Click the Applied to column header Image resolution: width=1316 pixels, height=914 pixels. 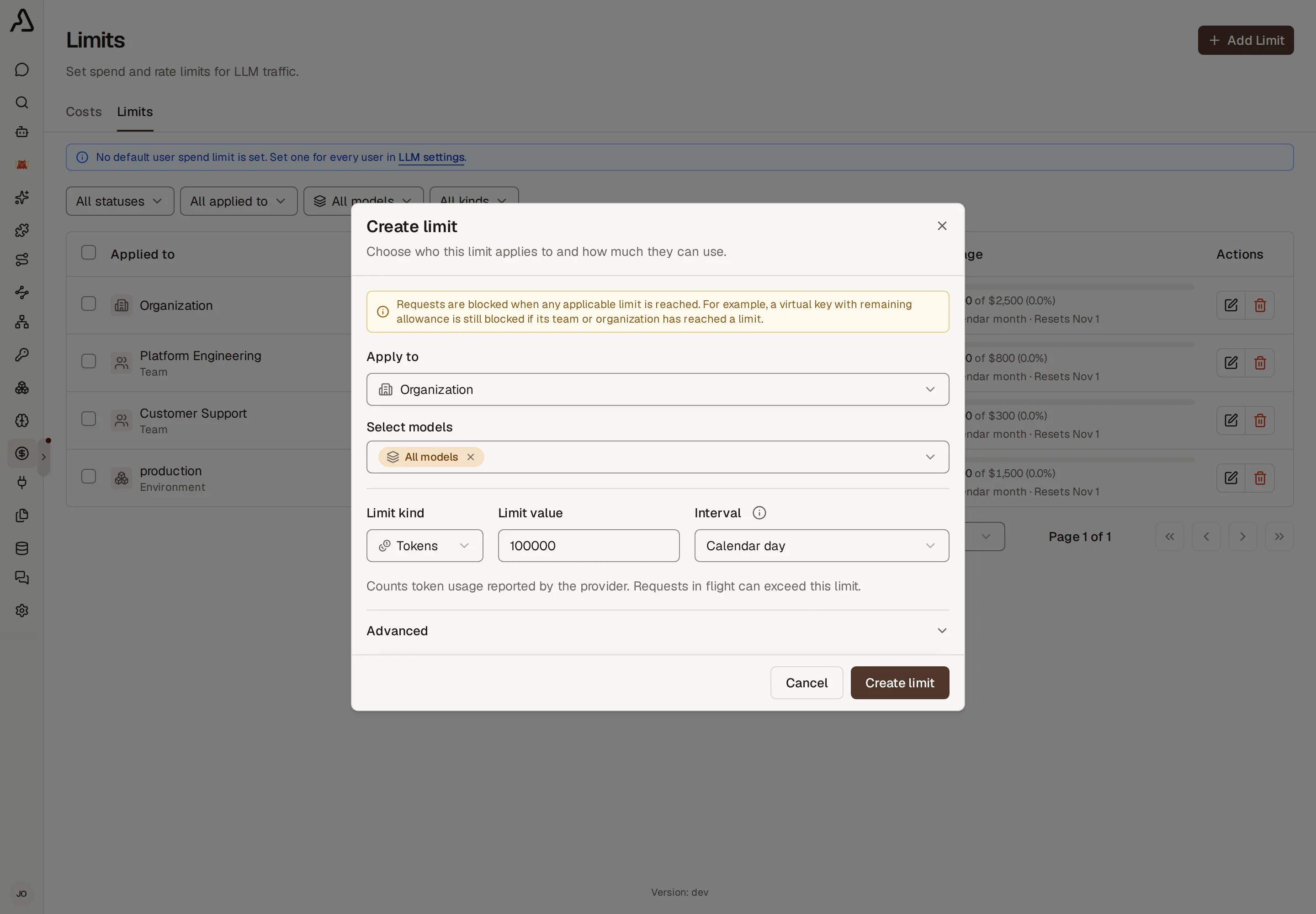[x=143, y=254]
